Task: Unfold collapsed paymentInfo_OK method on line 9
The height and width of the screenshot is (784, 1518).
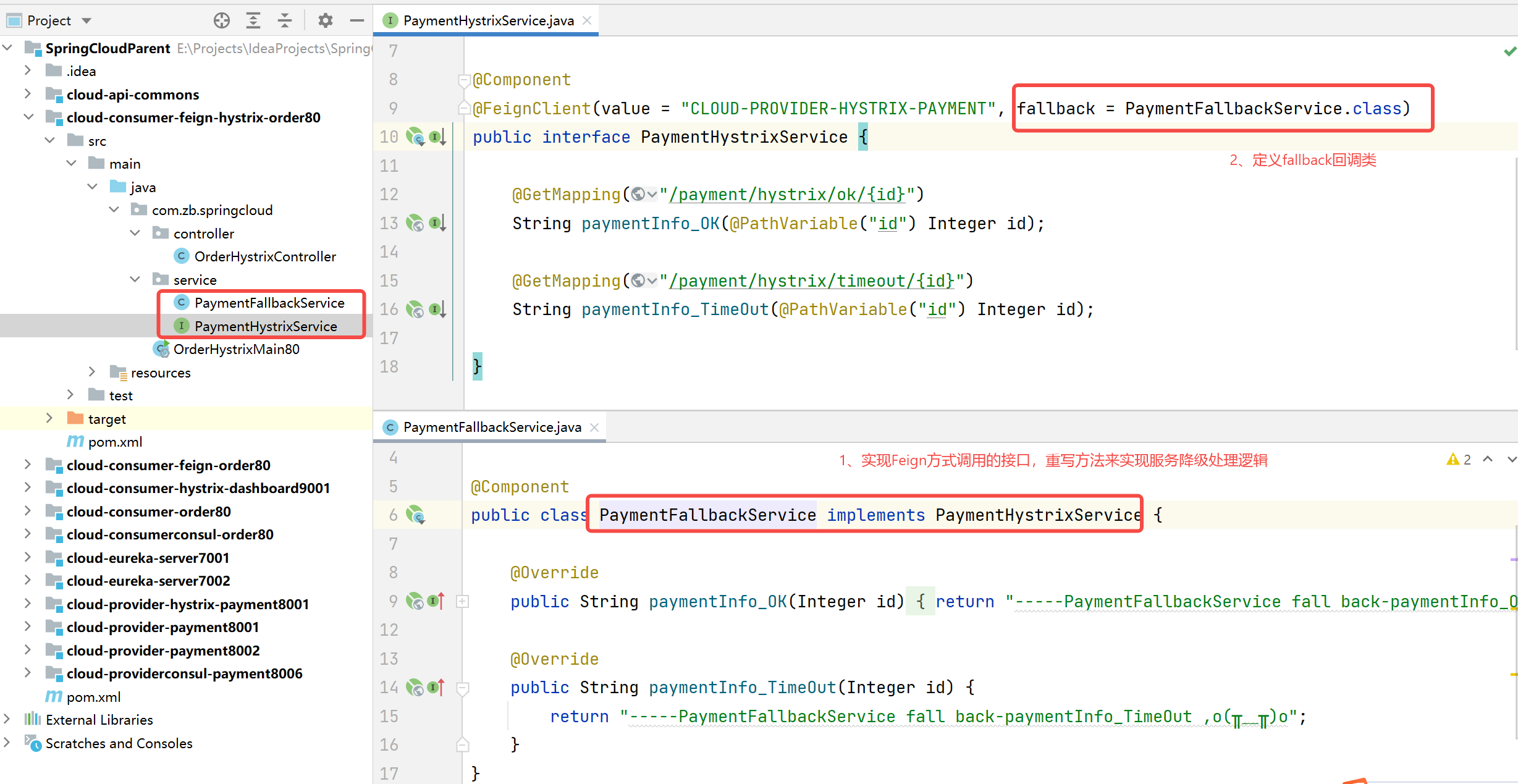Action: 462,601
